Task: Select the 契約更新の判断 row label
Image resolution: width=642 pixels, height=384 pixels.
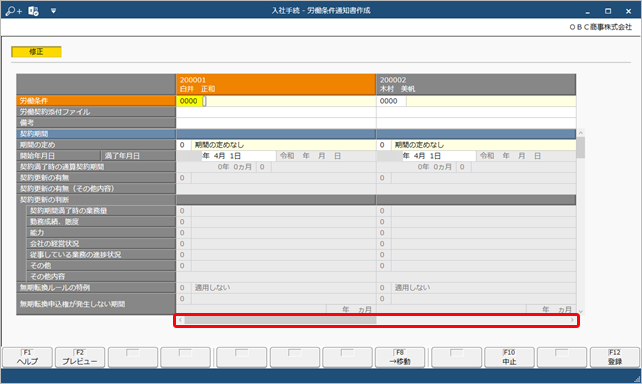Action: tap(96, 200)
